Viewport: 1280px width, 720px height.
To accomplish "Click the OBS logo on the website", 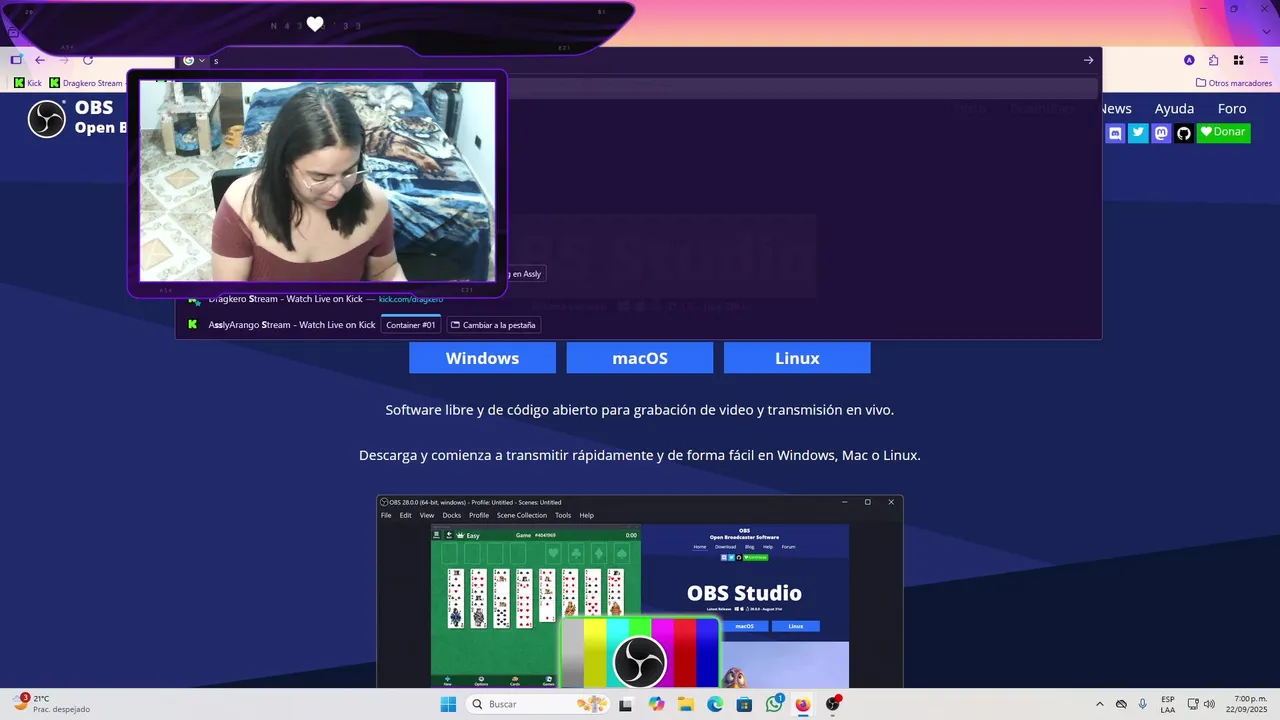I will (46, 119).
